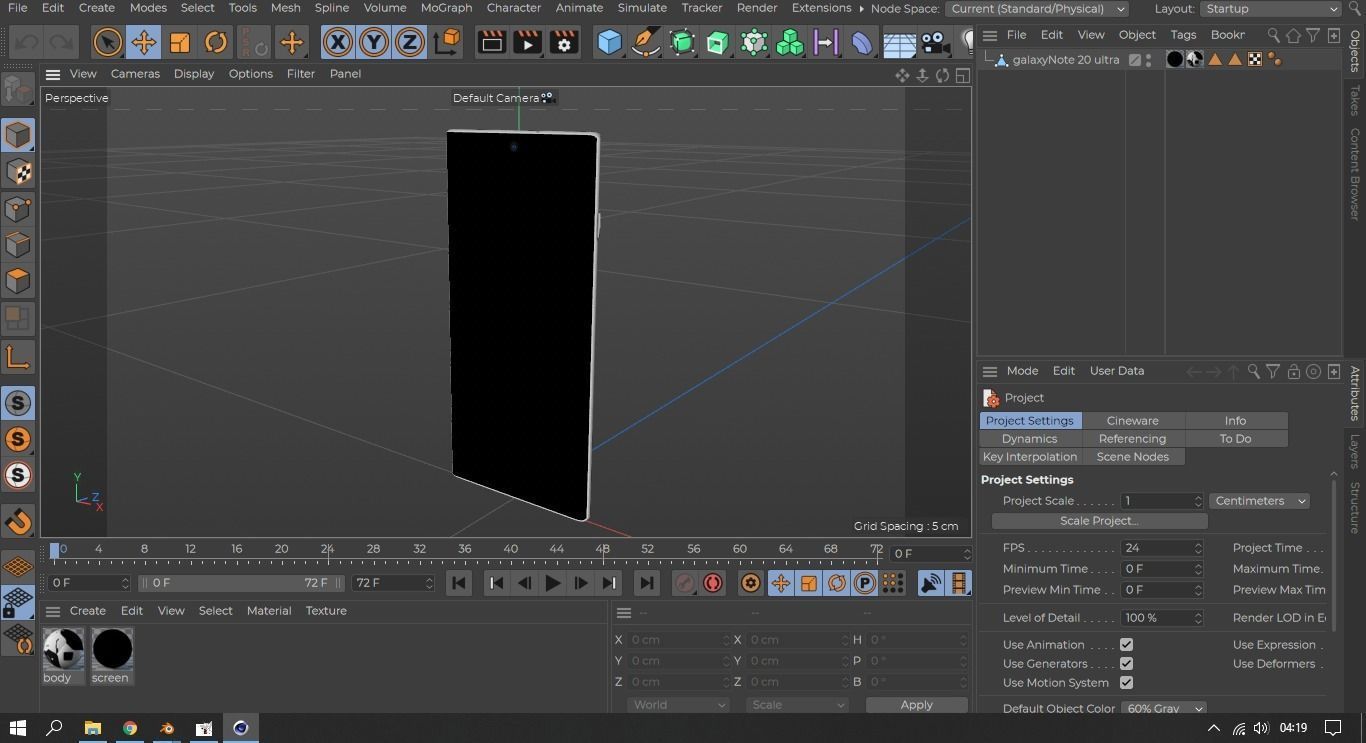Go to start of timeline

(x=459, y=583)
